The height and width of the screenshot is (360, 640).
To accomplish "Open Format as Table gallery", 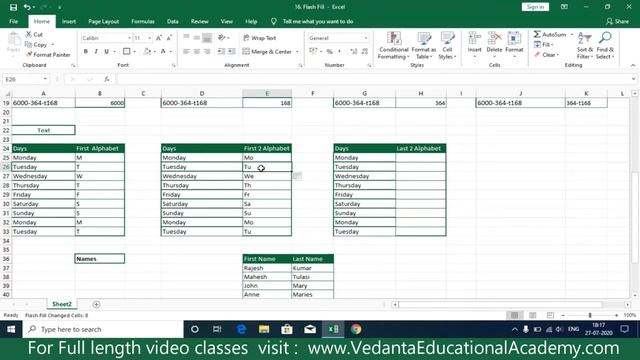I will (423, 45).
